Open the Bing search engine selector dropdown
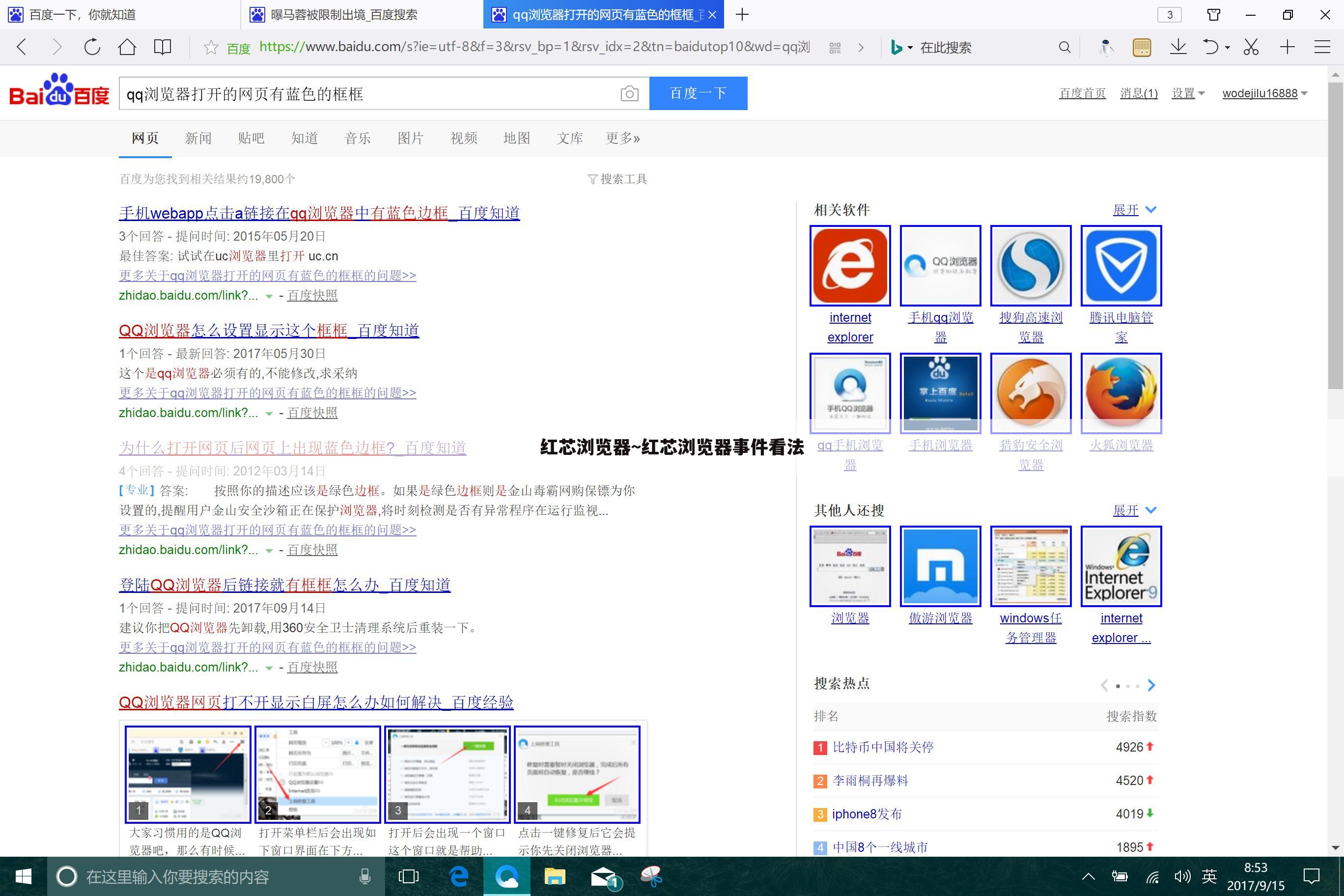1344x896 pixels. pos(902,48)
